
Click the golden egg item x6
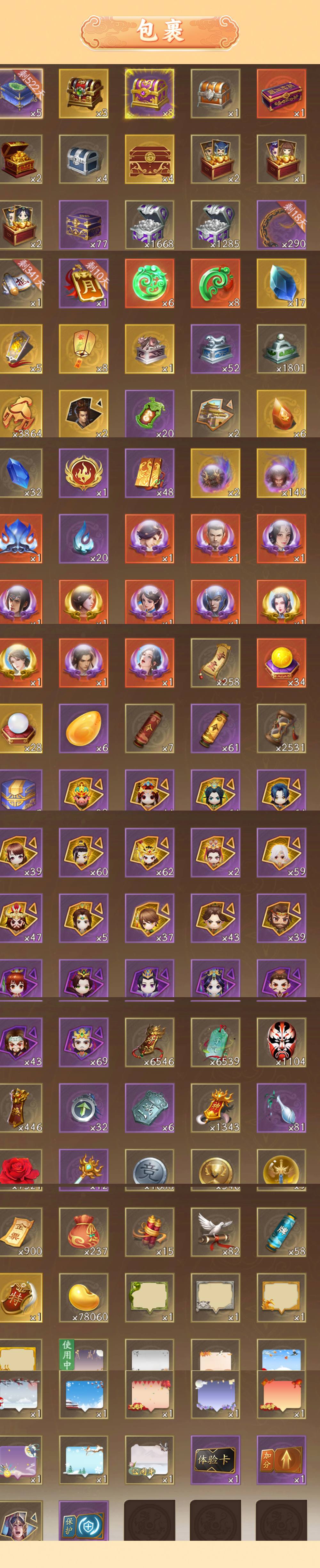click(x=83, y=728)
